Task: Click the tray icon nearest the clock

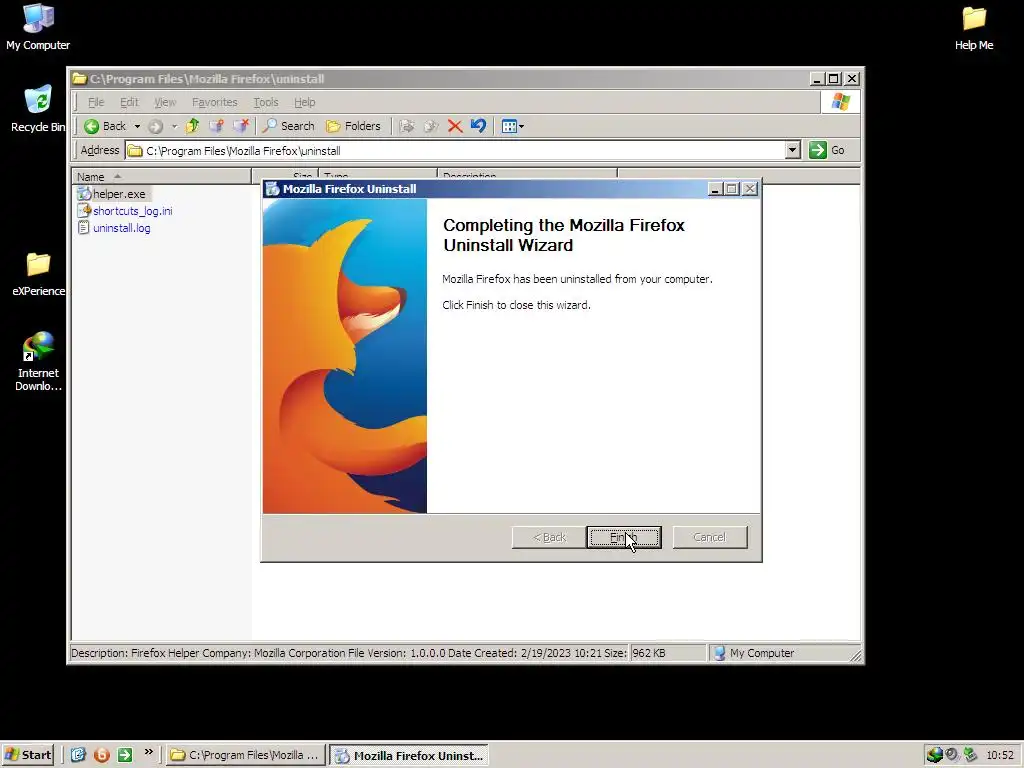Action: (970, 755)
